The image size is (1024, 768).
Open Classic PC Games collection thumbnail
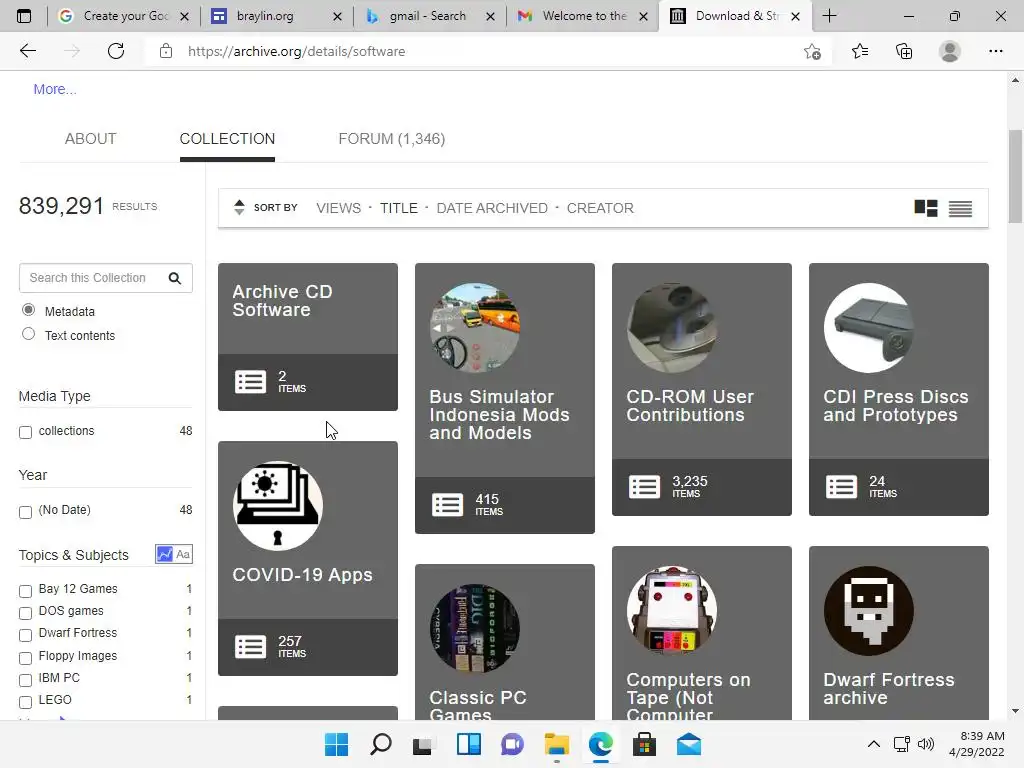(x=475, y=628)
